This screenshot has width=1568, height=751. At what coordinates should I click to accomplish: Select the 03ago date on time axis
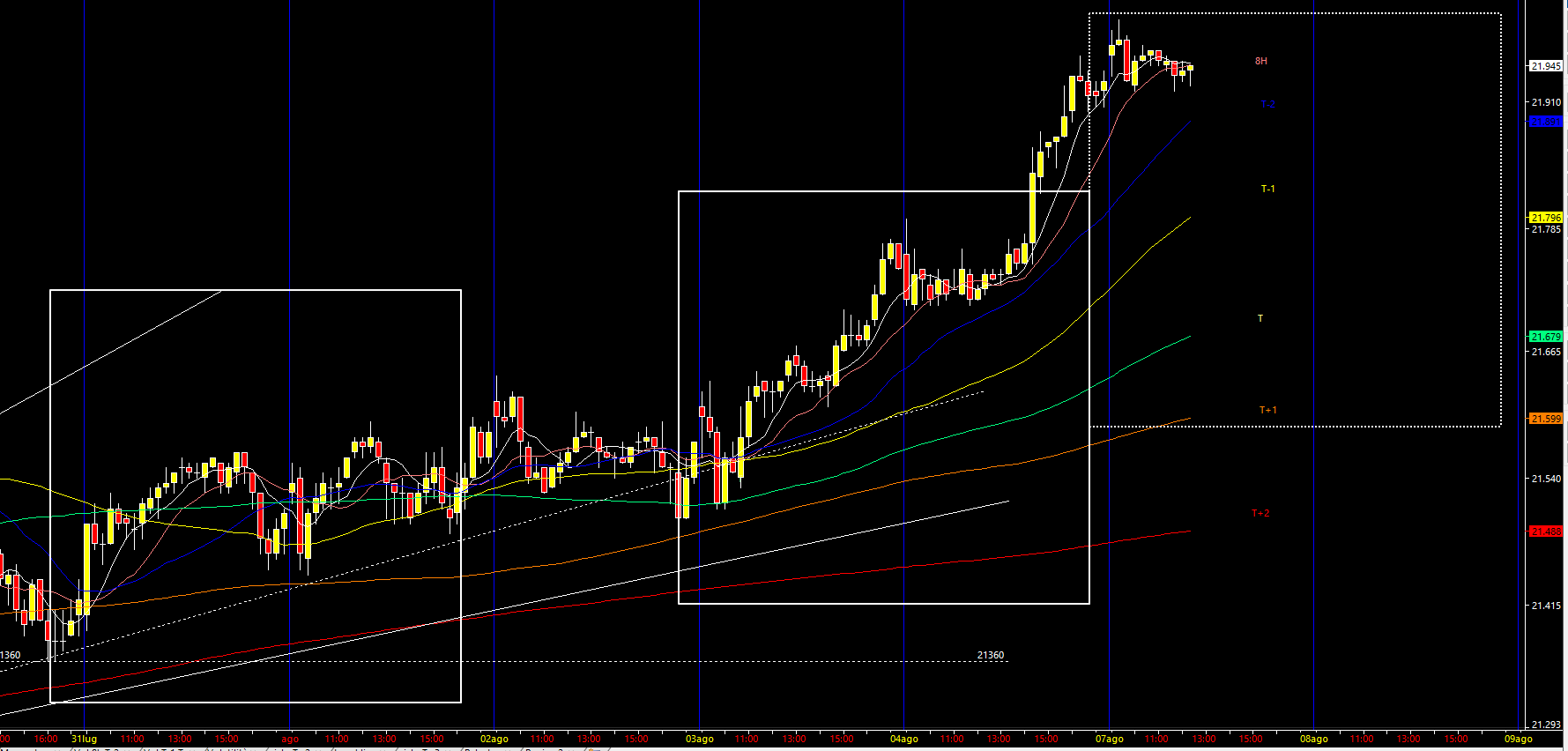click(700, 739)
